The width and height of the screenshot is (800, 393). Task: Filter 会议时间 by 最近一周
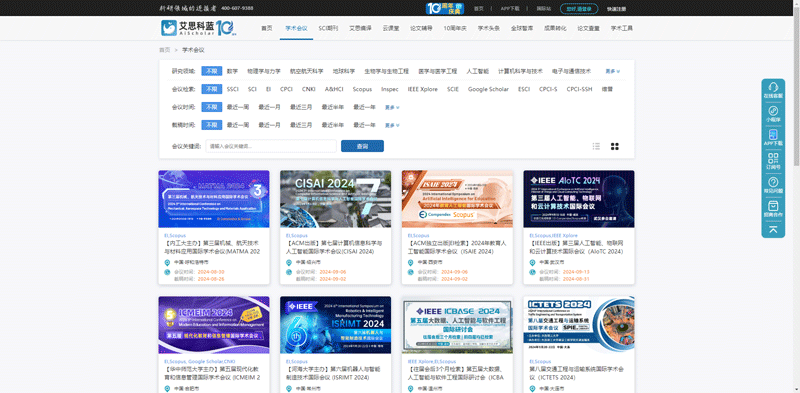click(238, 107)
